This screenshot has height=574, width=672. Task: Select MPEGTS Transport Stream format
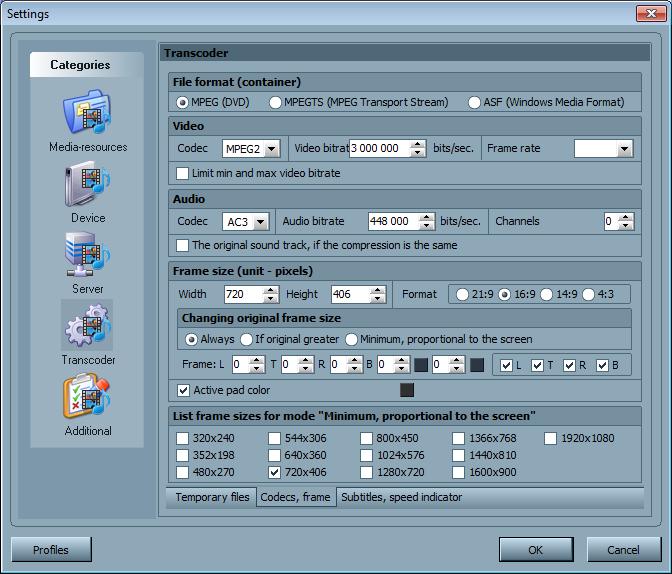tap(275, 102)
